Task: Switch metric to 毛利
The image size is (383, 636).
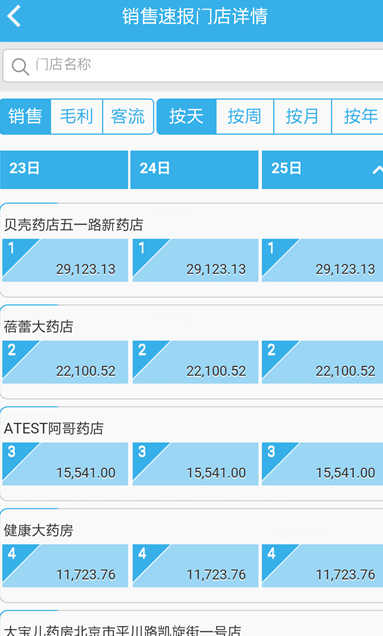Action: 76,116
